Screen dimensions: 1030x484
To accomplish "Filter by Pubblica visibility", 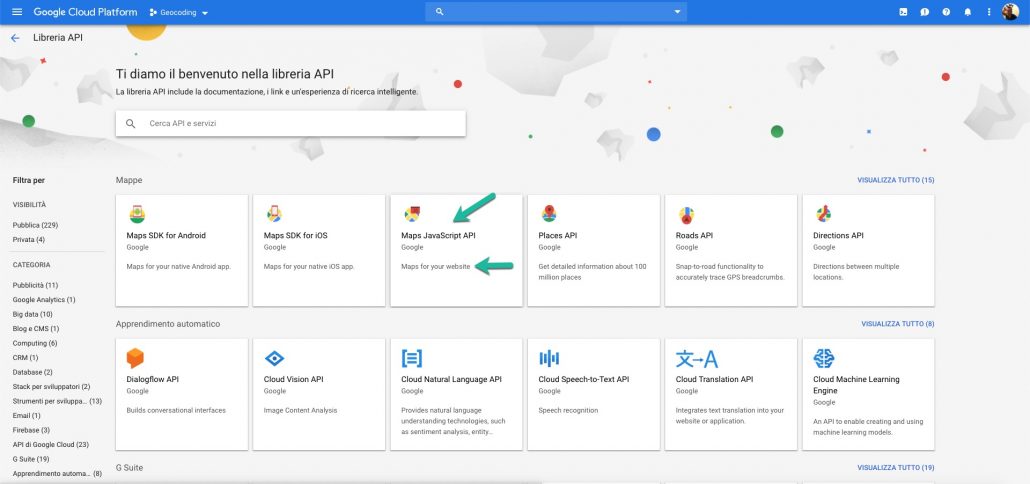I will (x=35, y=225).
